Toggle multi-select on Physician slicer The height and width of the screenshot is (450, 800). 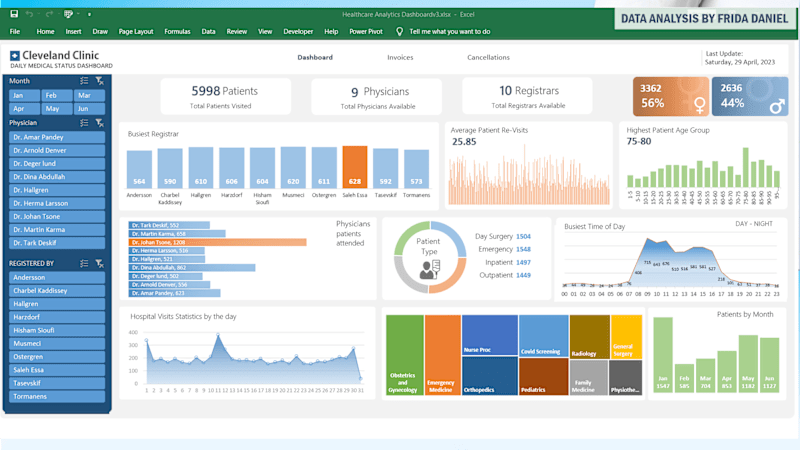click(84, 122)
